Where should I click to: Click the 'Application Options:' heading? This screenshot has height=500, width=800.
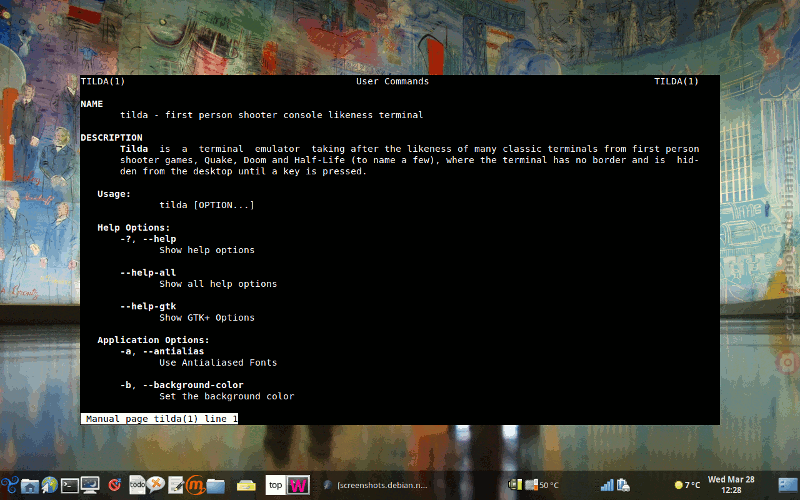pos(153,340)
